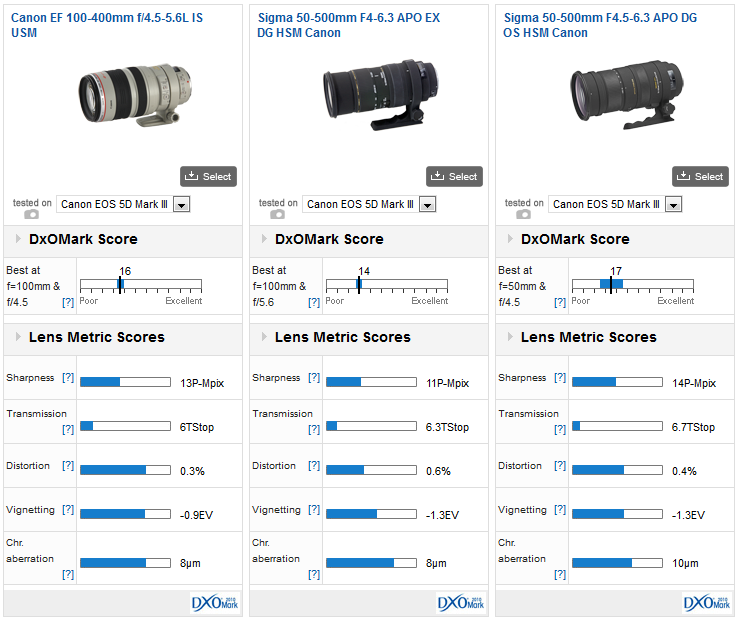Click the 0.3% distortion value
737x620 pixels.
coord(192,471)
